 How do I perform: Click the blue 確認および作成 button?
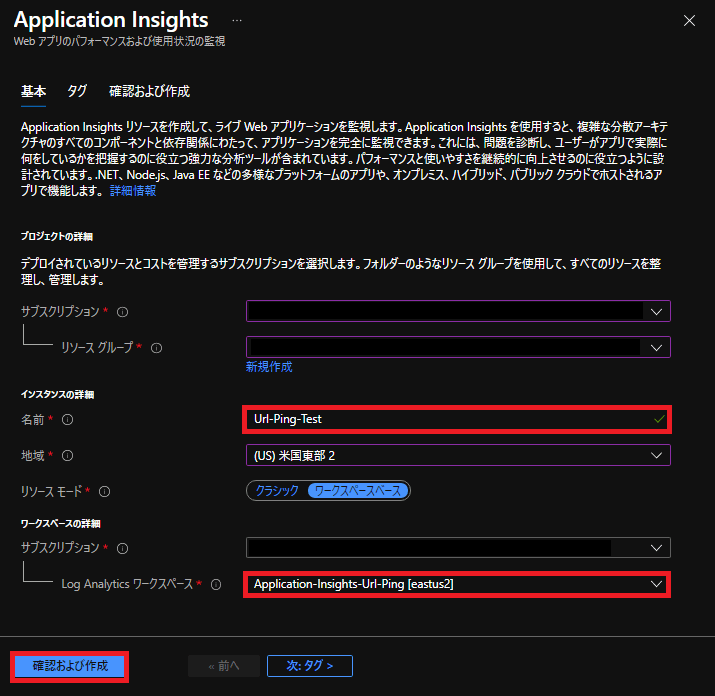(x=70, y=666)
